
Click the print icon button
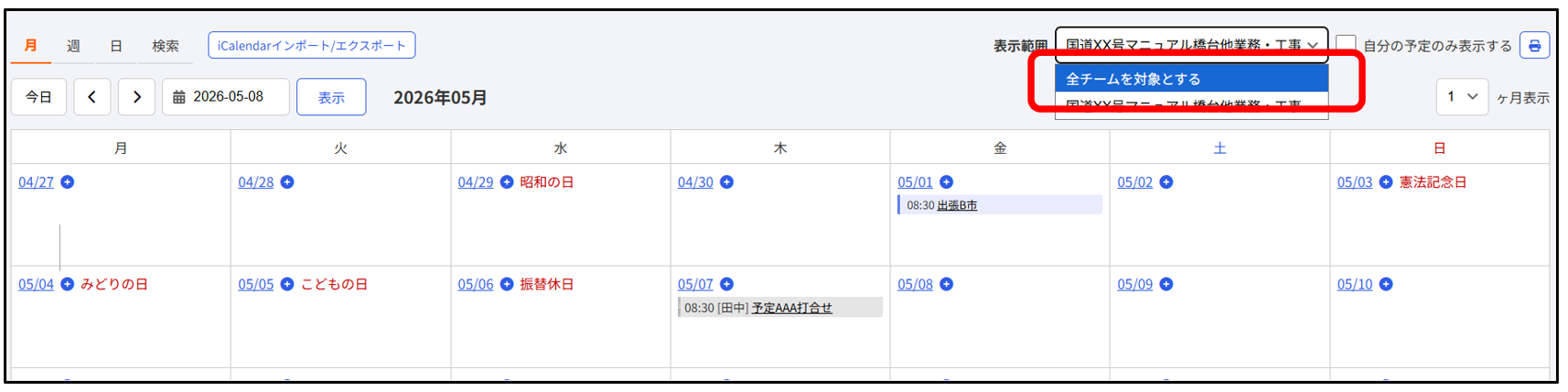1534,45
